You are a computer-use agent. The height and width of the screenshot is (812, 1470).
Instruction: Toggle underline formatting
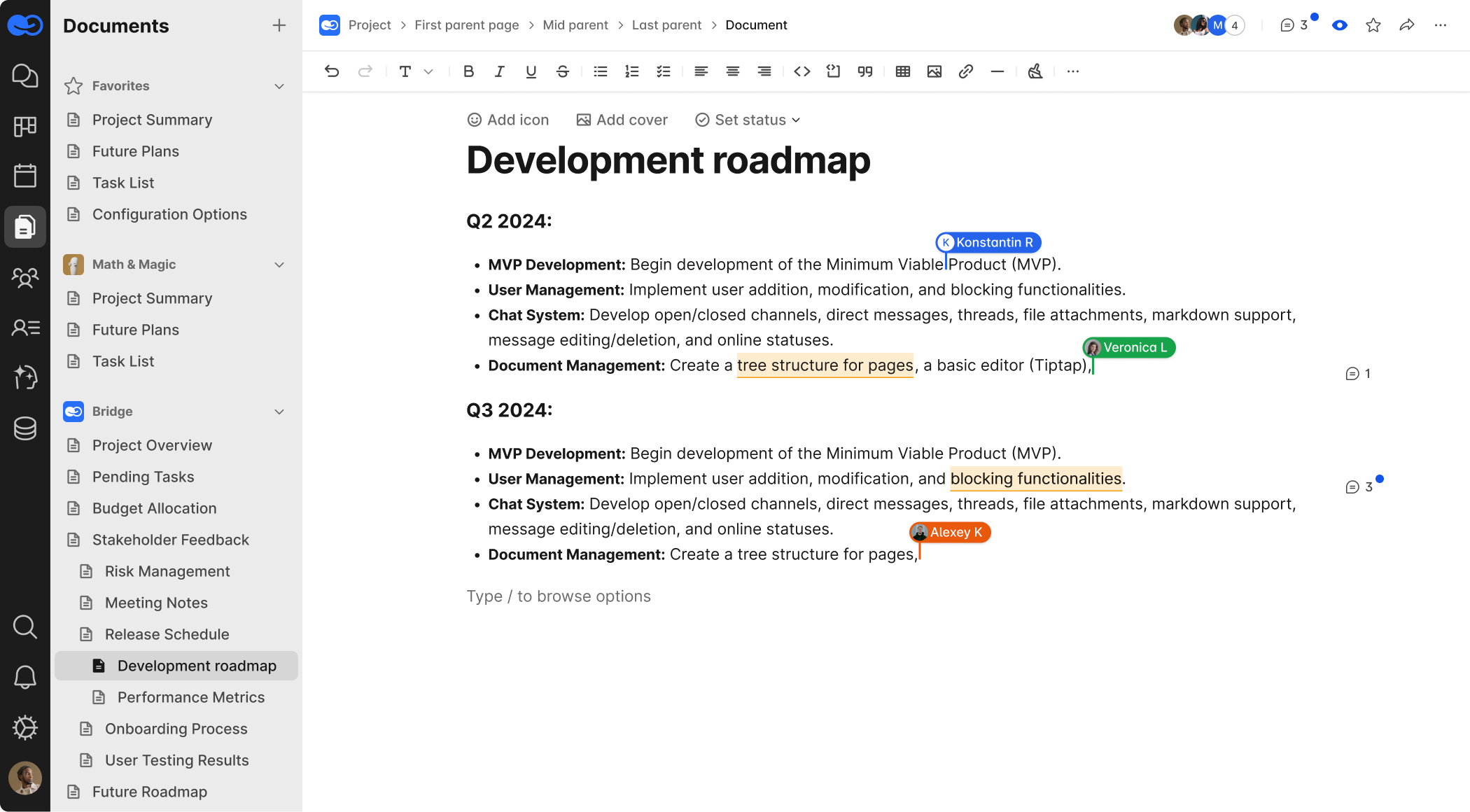pos(531,71)
